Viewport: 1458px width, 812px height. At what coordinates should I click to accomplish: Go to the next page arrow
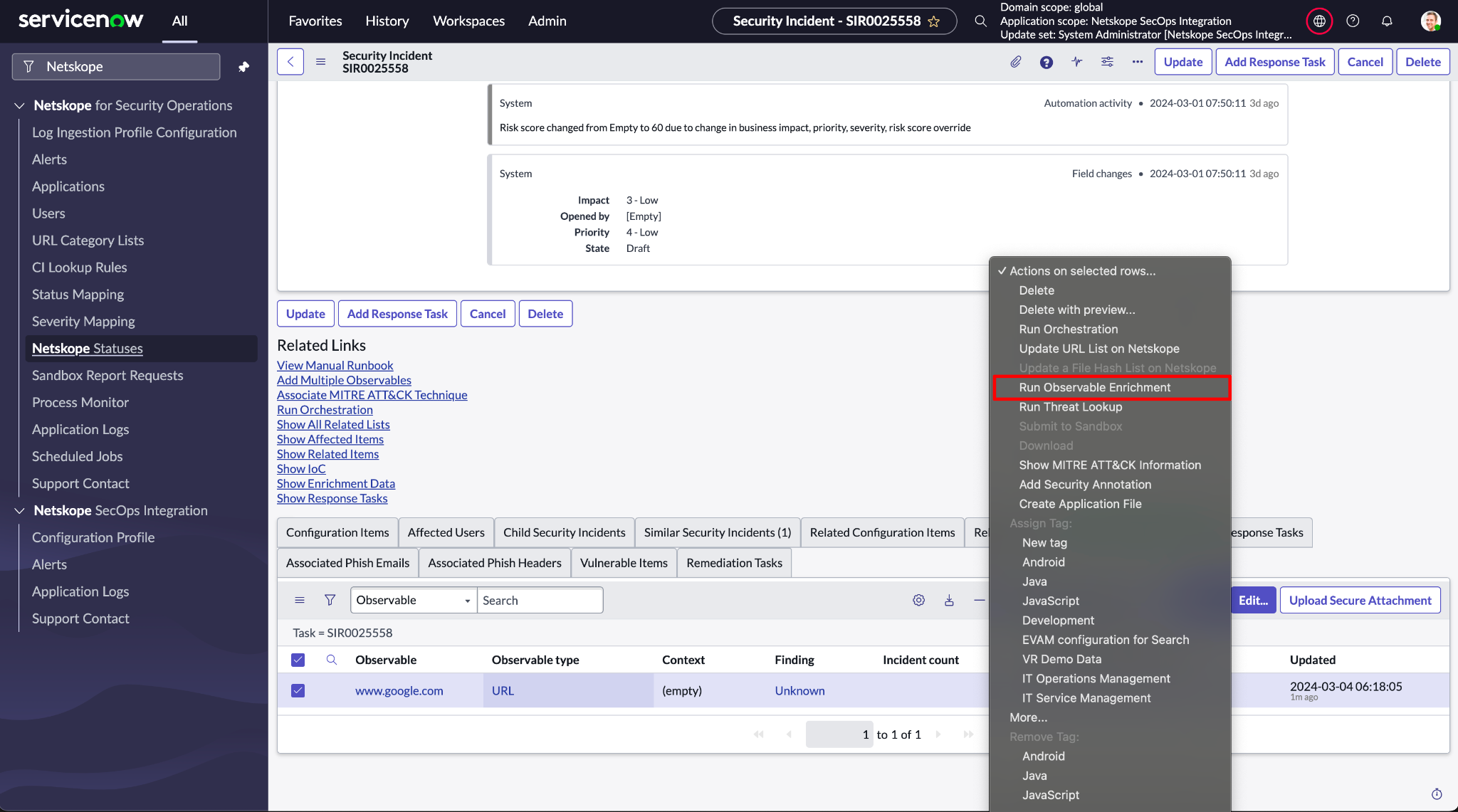click(x=938, y=734)
